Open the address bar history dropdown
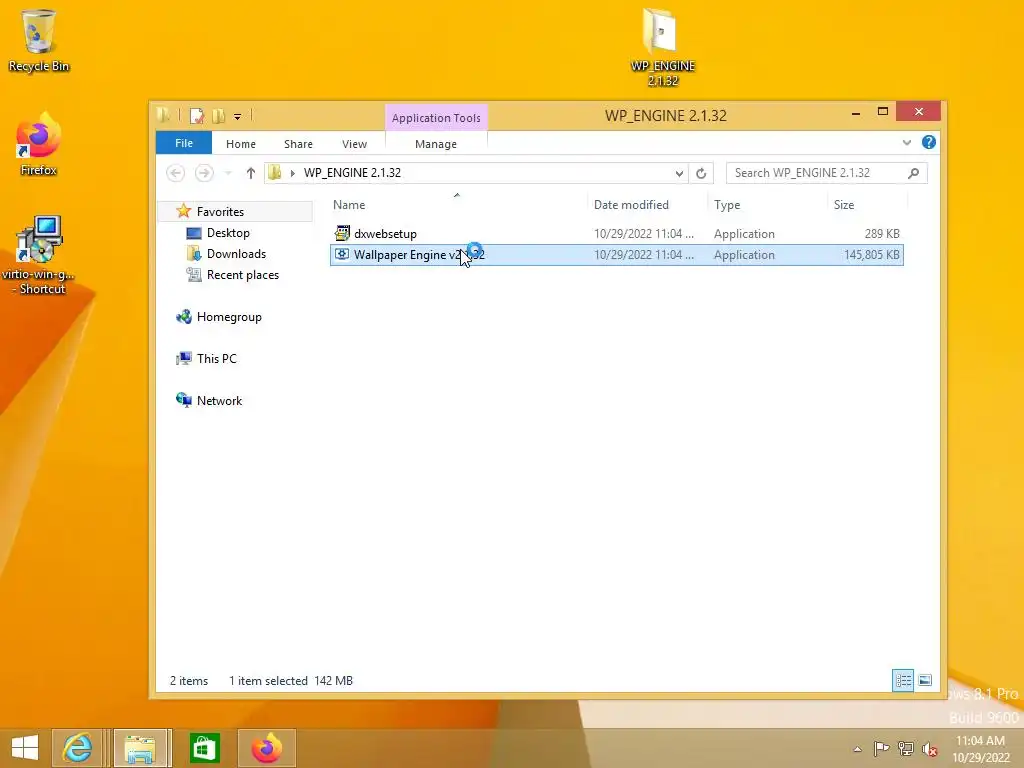 tap(679, 173)
